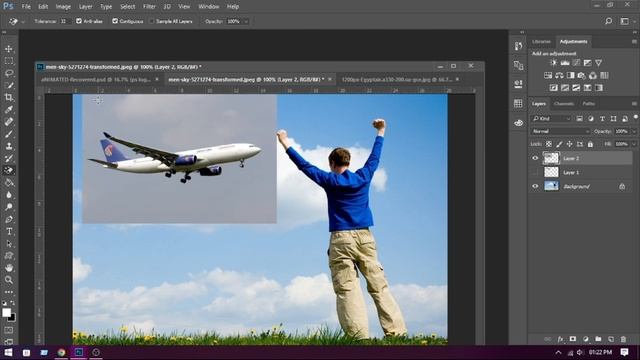Switch to the Libraries tab
Screen dimensions: 640x360
[x=541, y=42]
